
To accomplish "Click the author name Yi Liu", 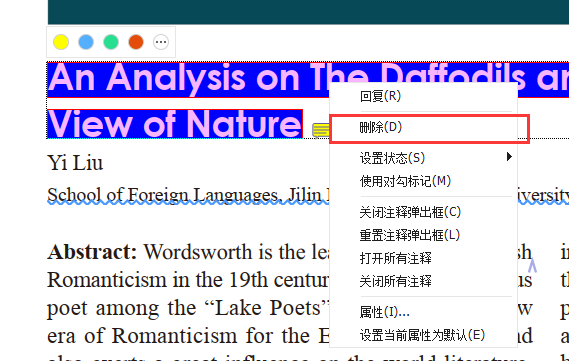I will click(x=75, y=163).
